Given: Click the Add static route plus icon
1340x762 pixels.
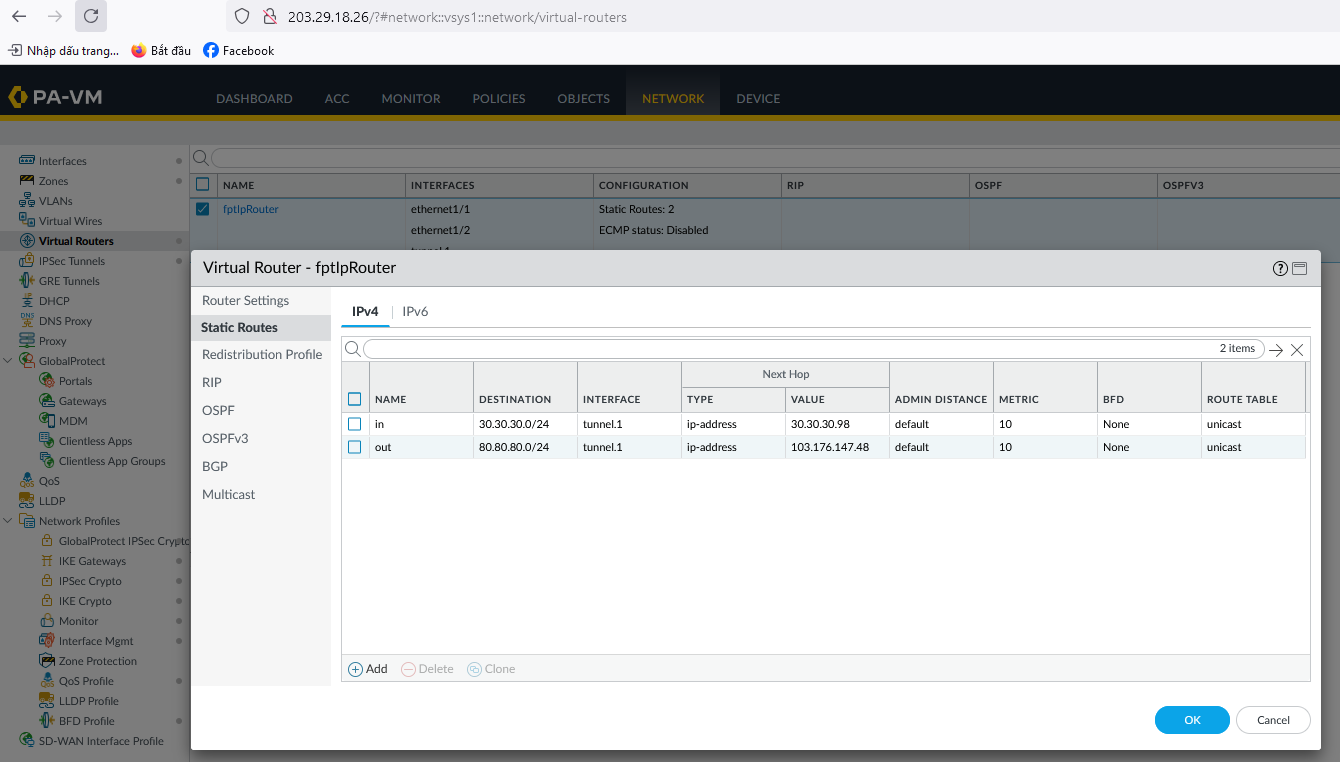Looking at the screenshot, I should point(355,669).
